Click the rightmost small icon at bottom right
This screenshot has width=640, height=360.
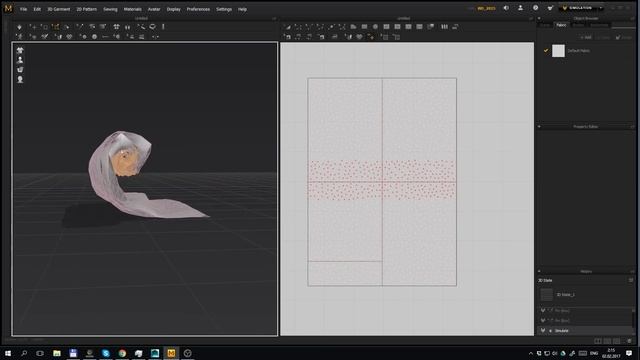[629, 341]
